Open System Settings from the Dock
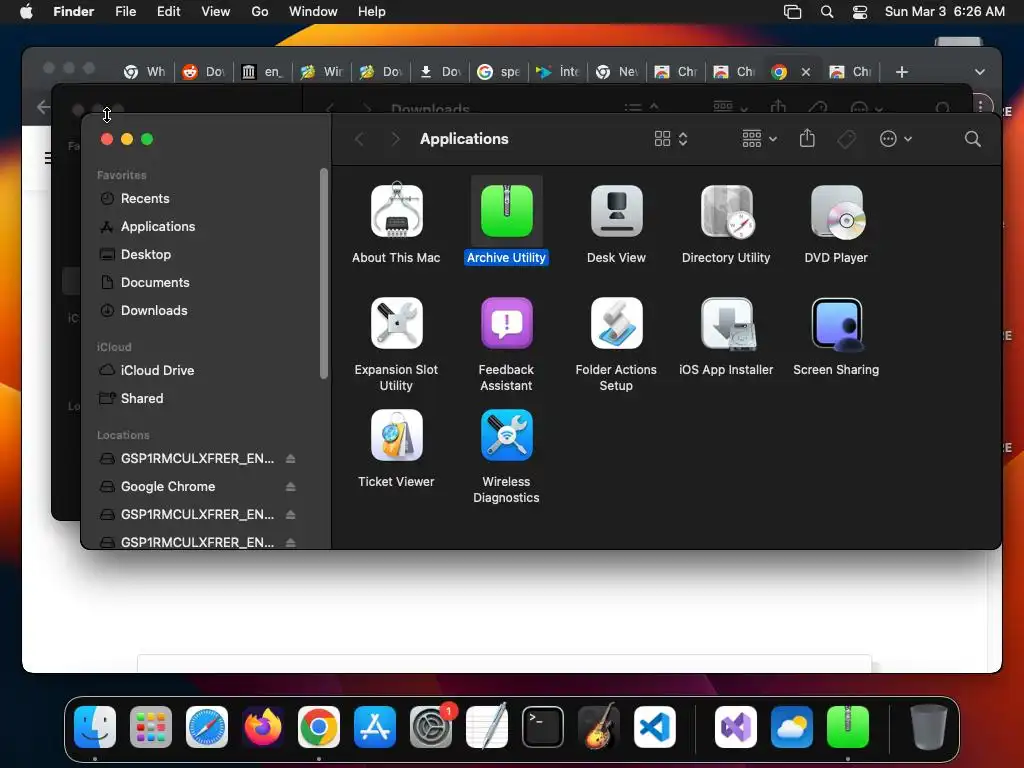 (431, 727)
